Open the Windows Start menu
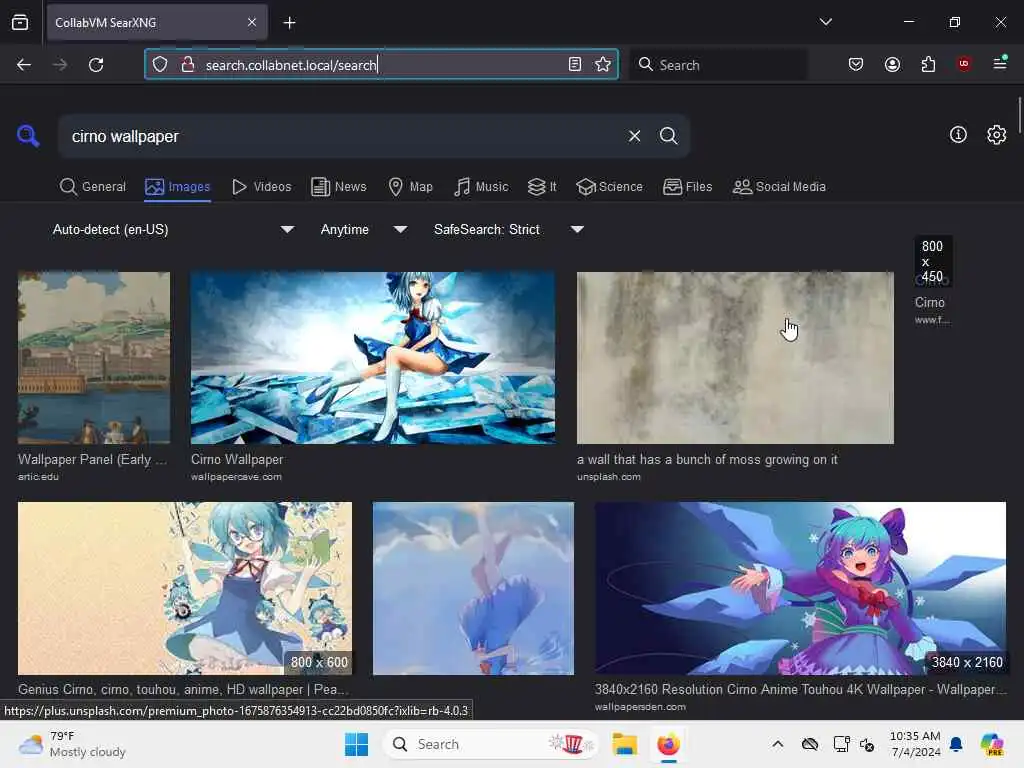This screenshot has height=768, width=1024. coord(357,744)
